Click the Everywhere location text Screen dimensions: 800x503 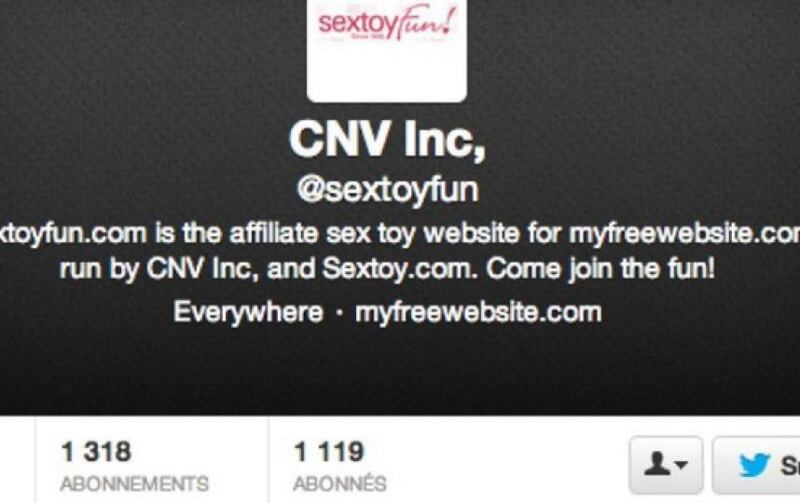[248, 312]
